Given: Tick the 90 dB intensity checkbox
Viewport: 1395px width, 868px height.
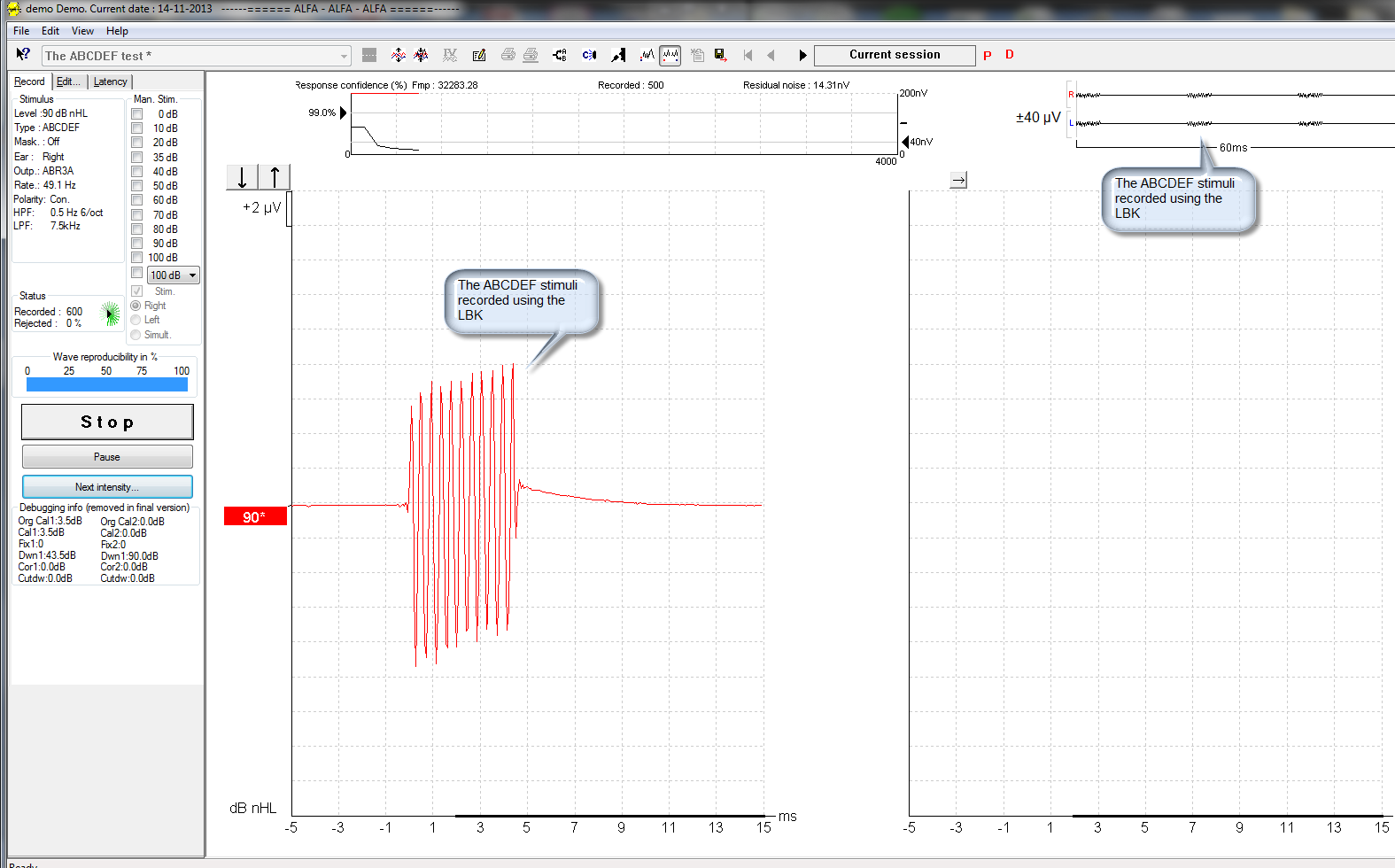Looking at the screenshot, I should [x=137, y=243].
